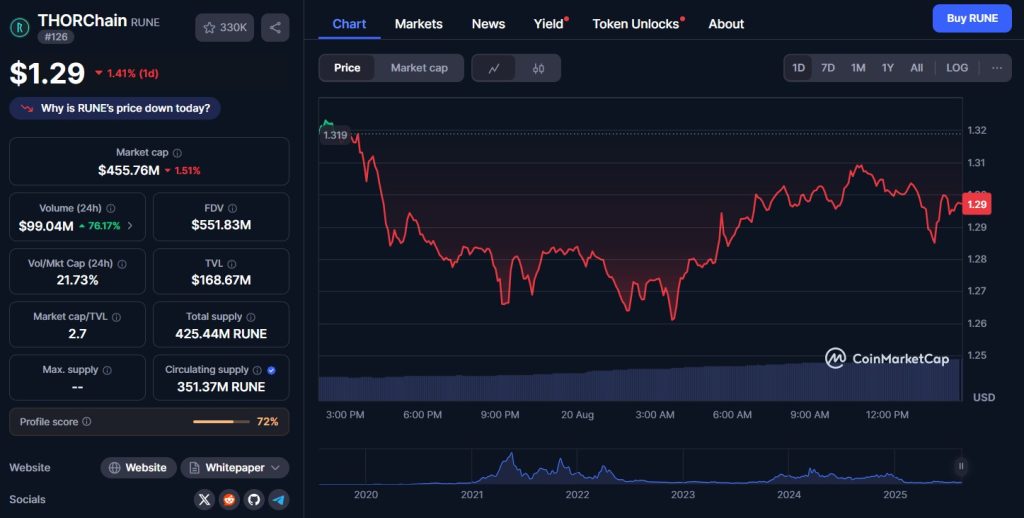Screen dimensions: 1024x518
Task: Expand Volume (24h) details arrow
Action: [130, 226]
